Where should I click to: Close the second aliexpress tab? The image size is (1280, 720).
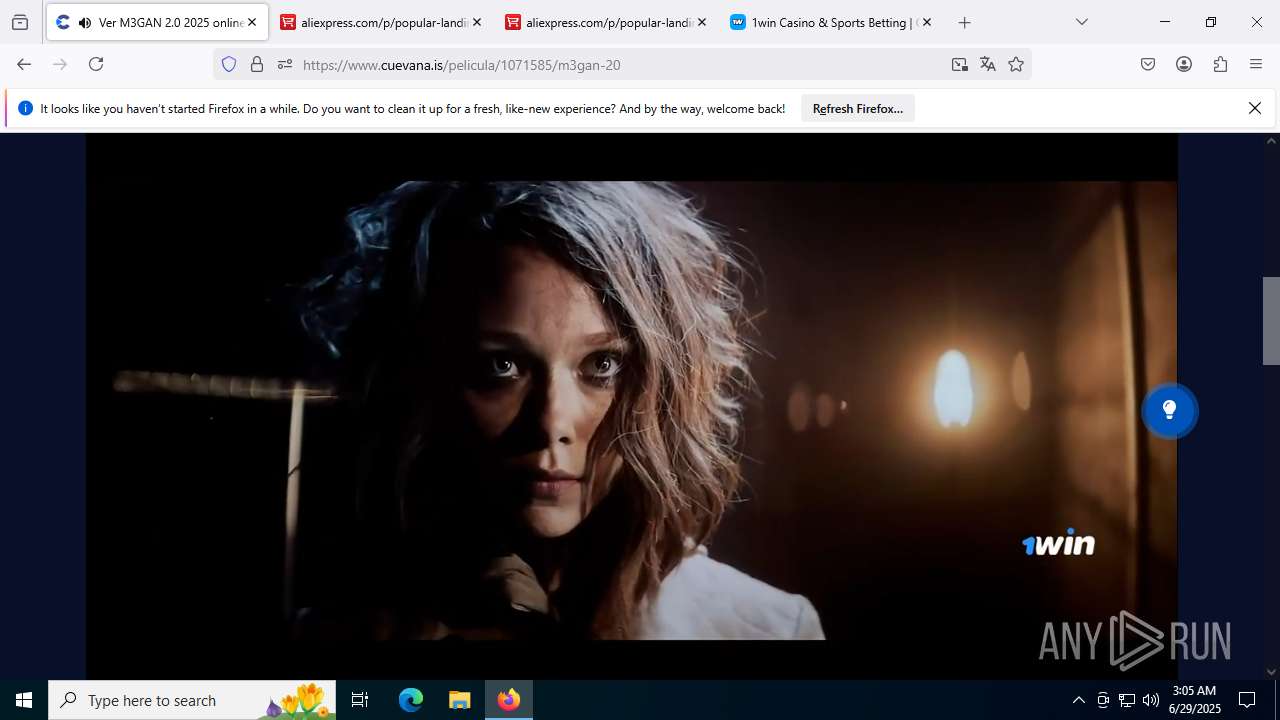point(702,22)
